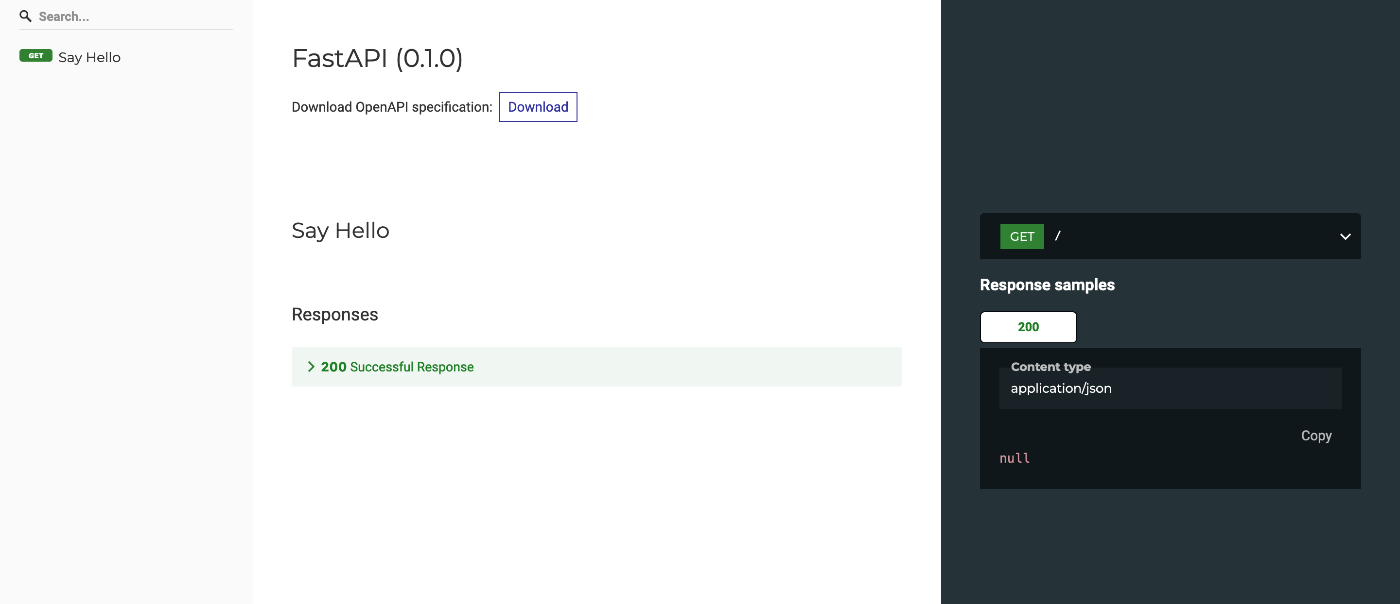Click the Response samples heading

1047,285
